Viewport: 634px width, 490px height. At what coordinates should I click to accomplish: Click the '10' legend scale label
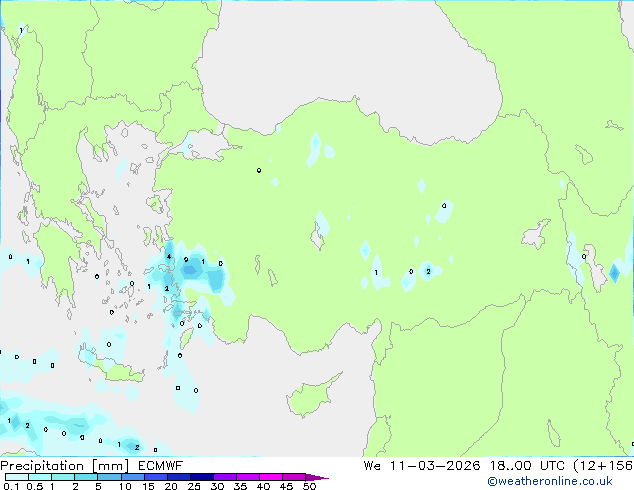[125, 486]
